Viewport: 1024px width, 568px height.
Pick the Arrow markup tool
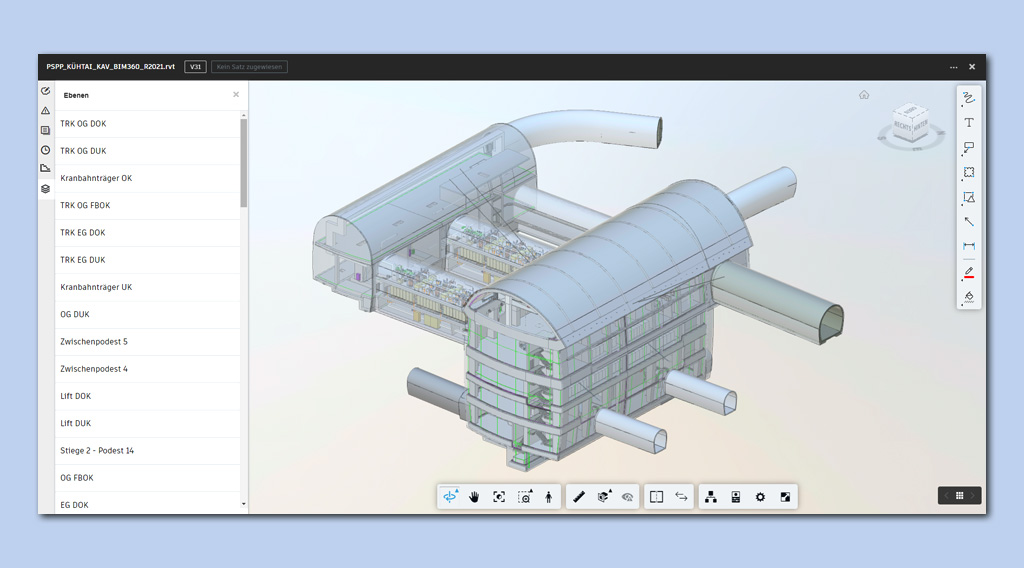click(x=969, y=222)
